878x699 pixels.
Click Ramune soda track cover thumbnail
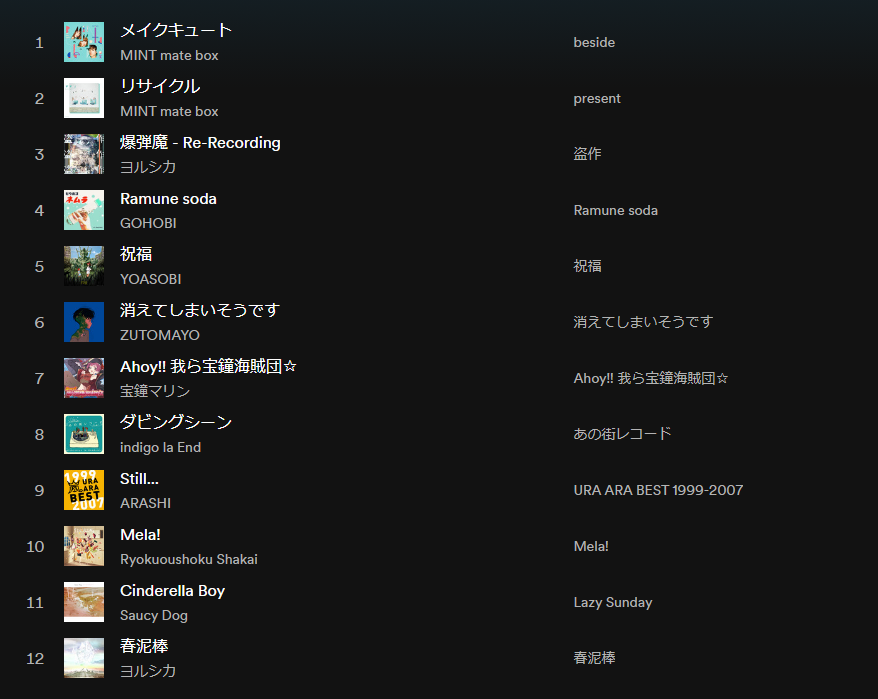[x=83, y=210]
